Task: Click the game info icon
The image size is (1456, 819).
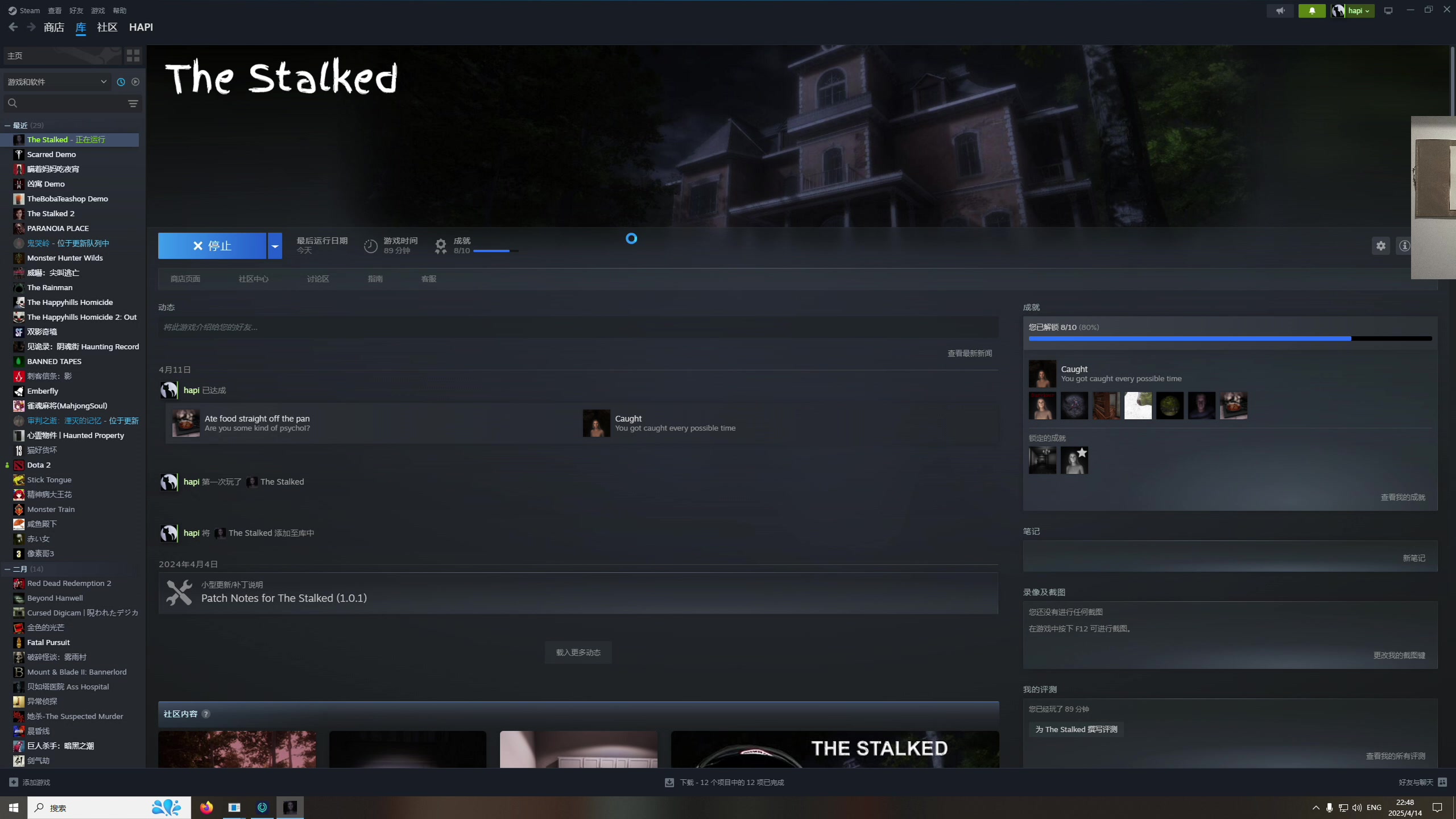Action: tap(1404, 246)
